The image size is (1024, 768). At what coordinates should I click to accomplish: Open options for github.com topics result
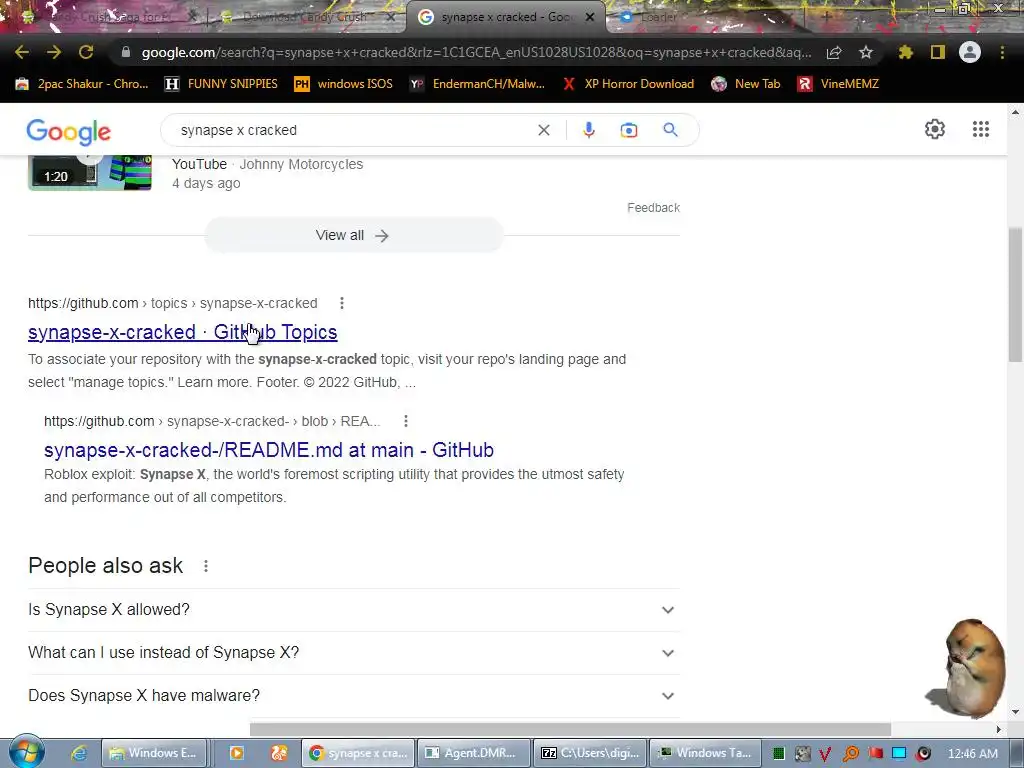342,303
